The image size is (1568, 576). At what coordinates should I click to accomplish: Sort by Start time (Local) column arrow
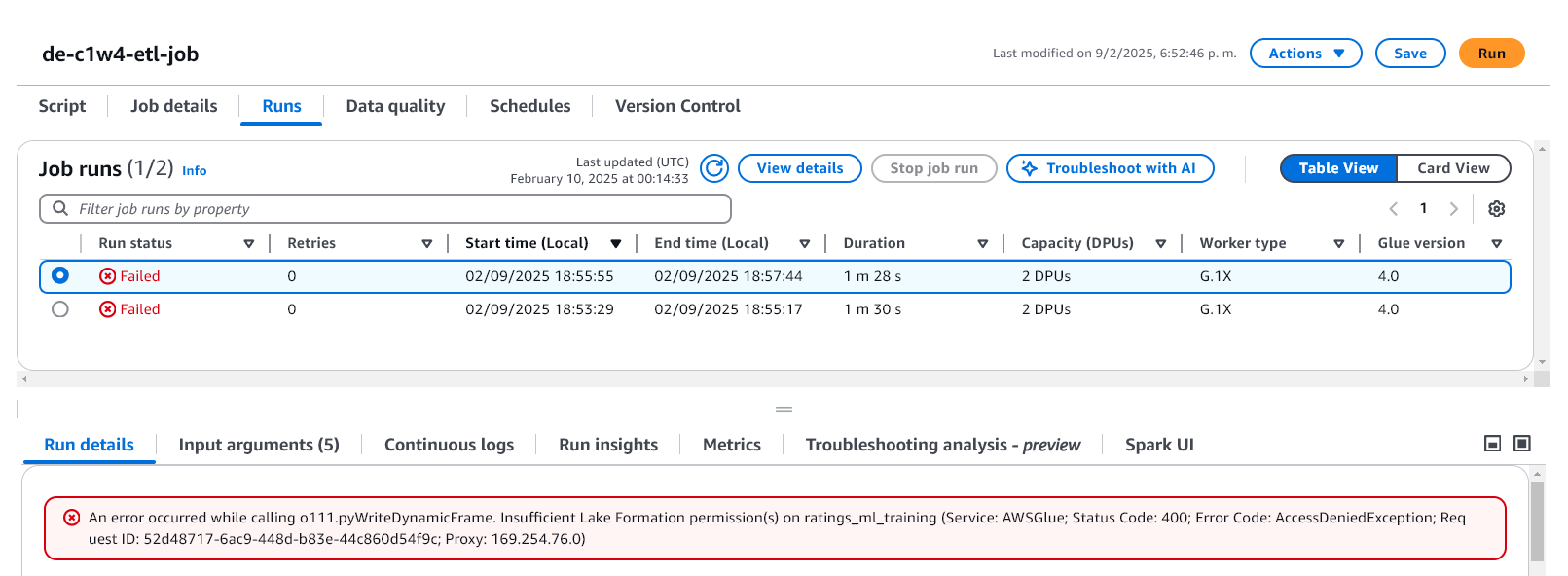616,243
